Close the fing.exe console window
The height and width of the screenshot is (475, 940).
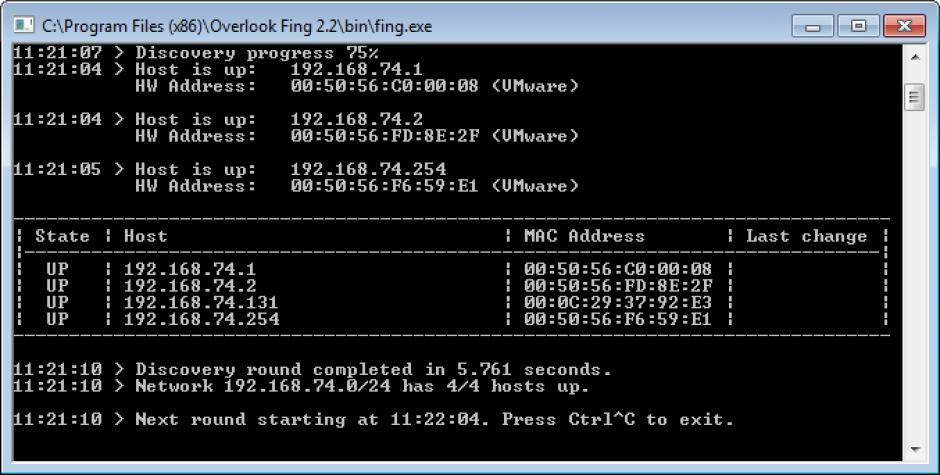point(904,26)
